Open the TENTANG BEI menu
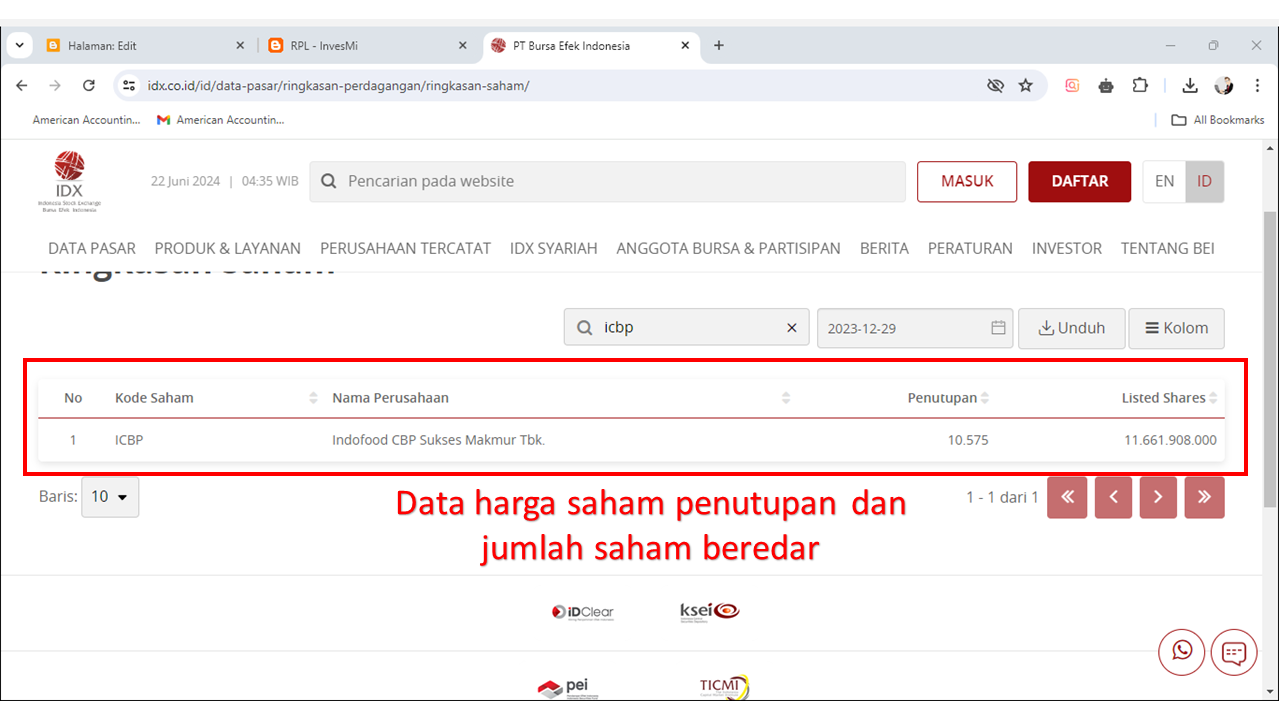 (x=1168, y=248)
